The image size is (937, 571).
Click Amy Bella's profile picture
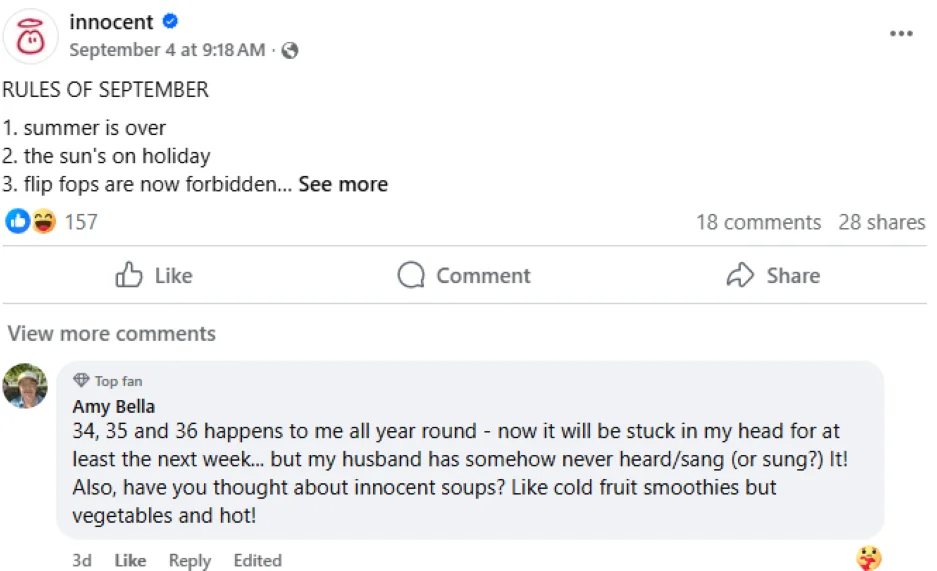pos(25,385)
